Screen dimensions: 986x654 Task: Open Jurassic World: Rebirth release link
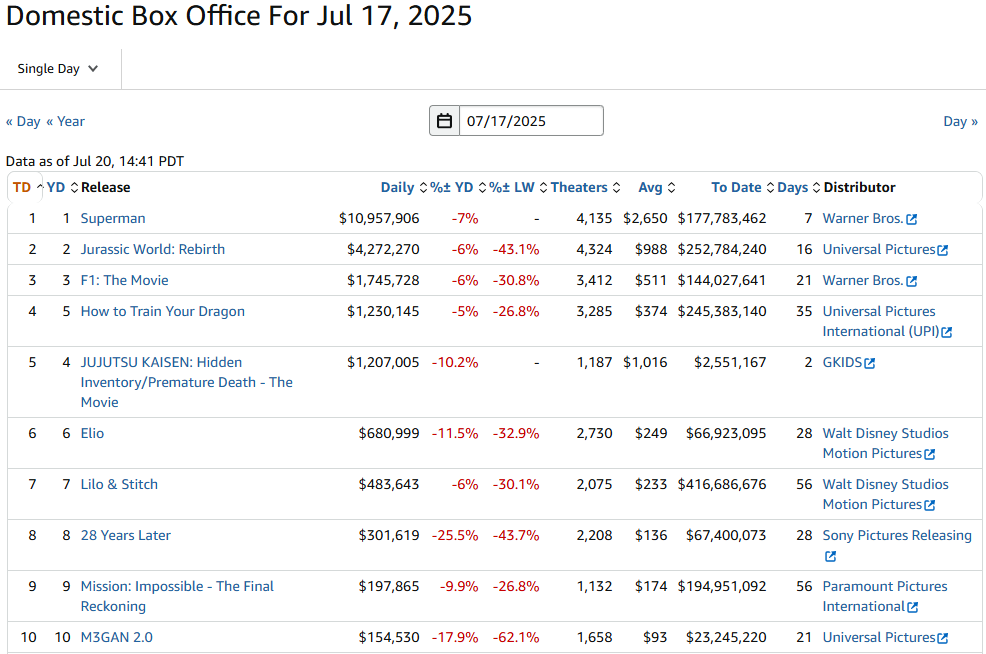153,249
